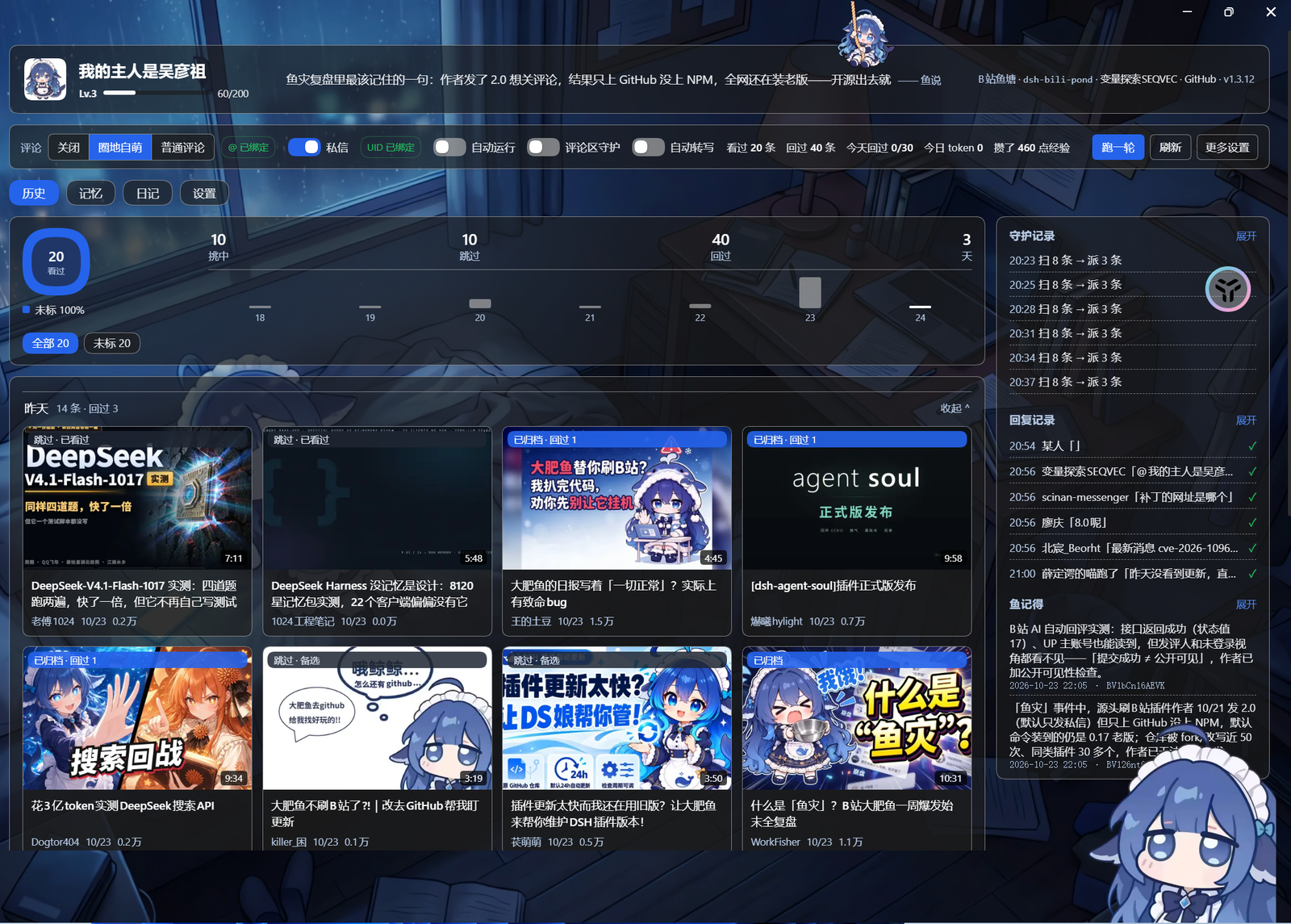1291x924 pixels.
Task: Click the 20 看过 circle stat
Action: (x=56, y=261)
